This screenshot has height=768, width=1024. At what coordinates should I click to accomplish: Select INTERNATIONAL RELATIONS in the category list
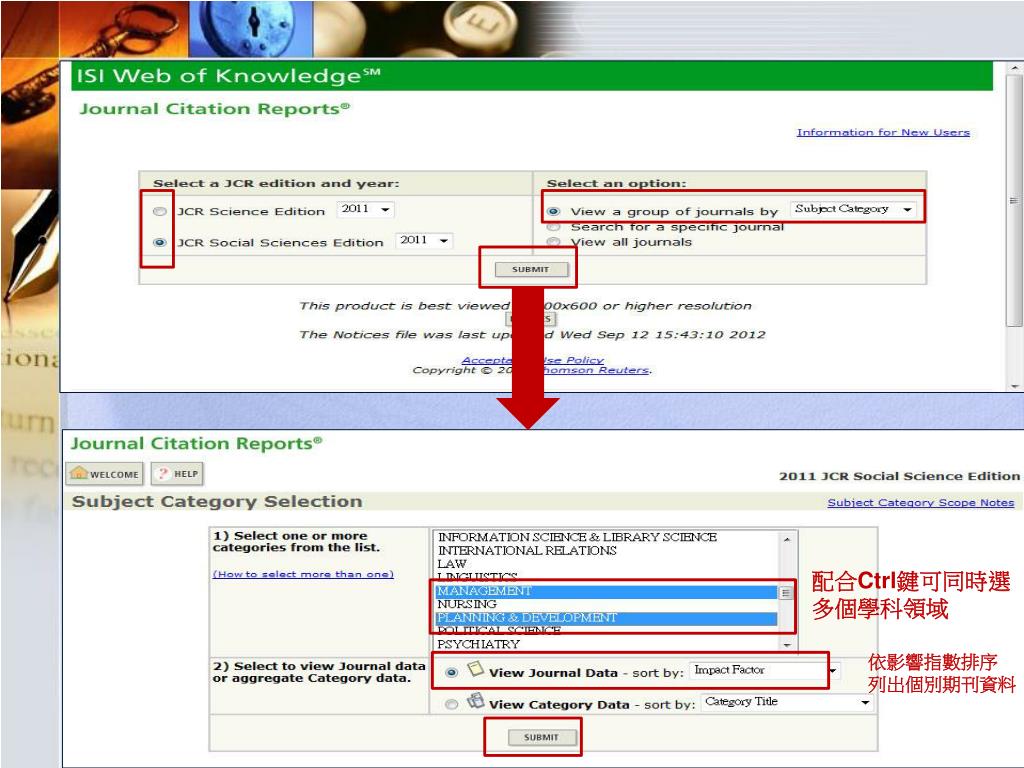coord(527,551)
